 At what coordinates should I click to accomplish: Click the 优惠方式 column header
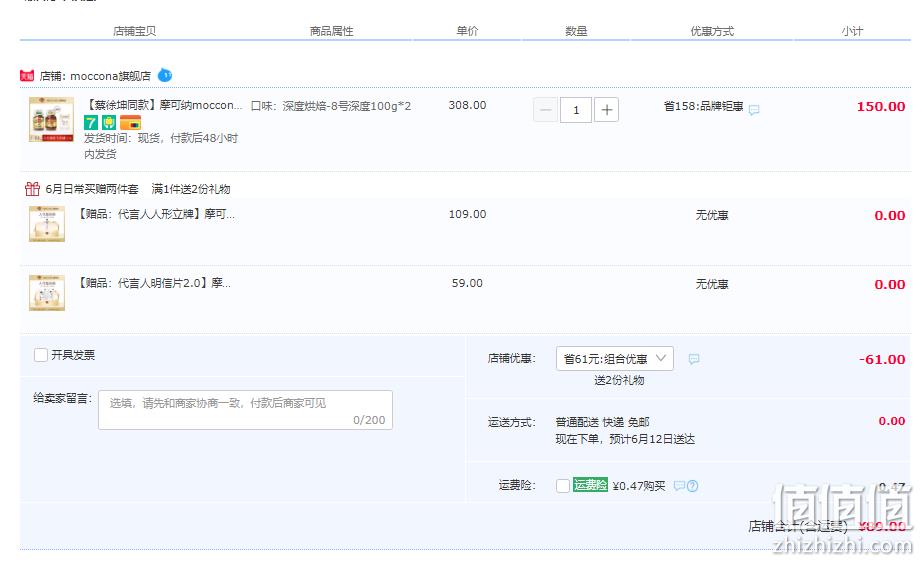click(x=712, y=31)
